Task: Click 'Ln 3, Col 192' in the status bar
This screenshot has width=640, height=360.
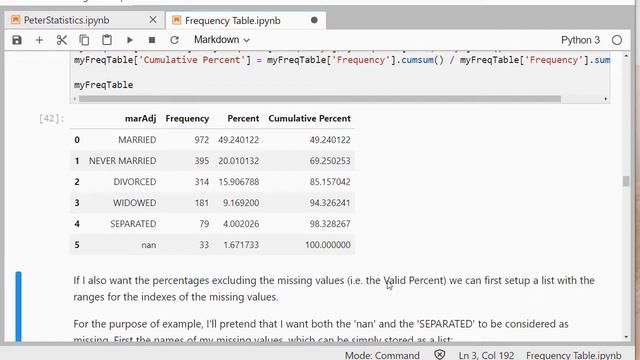Action: pyautogui.click(x=486, y=355)
